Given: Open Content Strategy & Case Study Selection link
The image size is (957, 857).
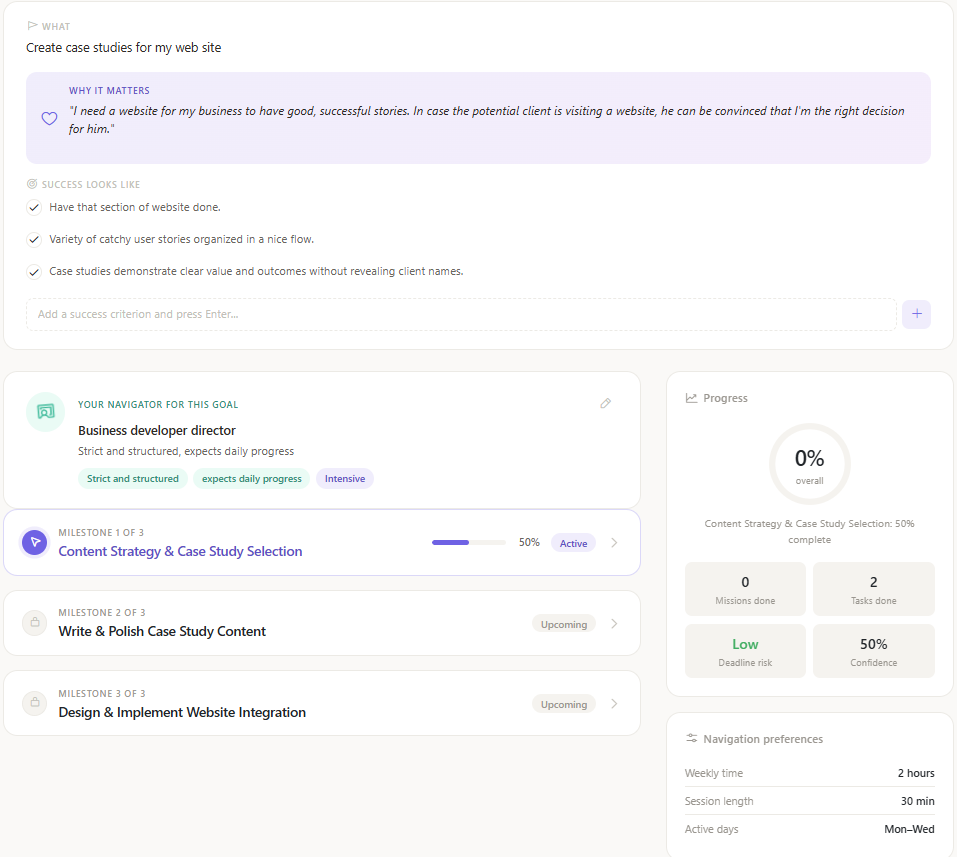Looking at the screenshot, I should [180, 551].
